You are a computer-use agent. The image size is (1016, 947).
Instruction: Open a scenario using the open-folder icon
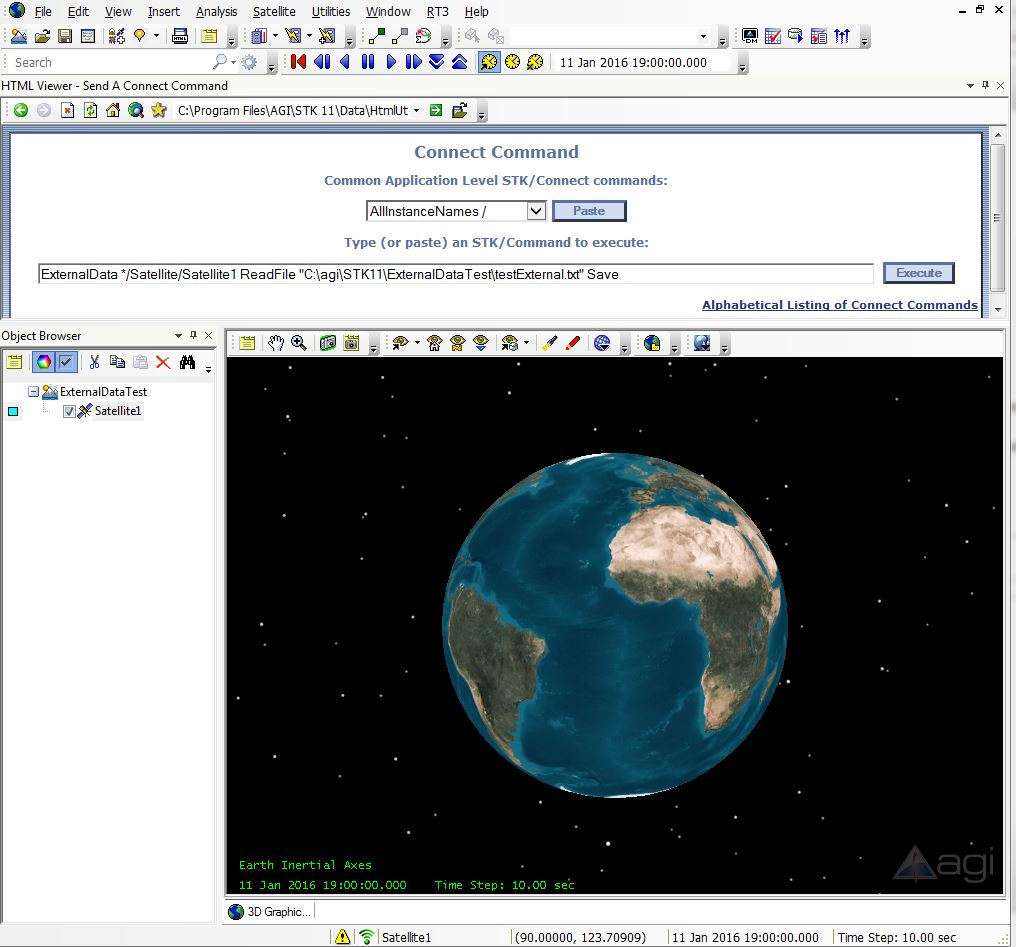pyautogui.click(x=42, y=36)
